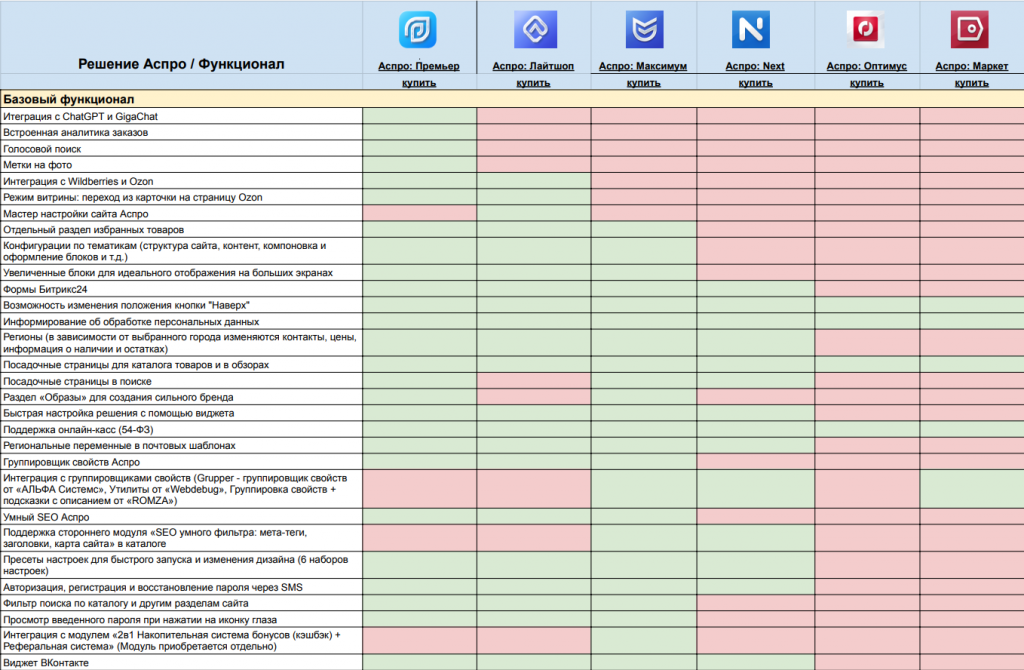Click the Аспро: Next logo icon
Image resolution: width=1024 pixels, height=670 pixels.
[x=751, y=29]
